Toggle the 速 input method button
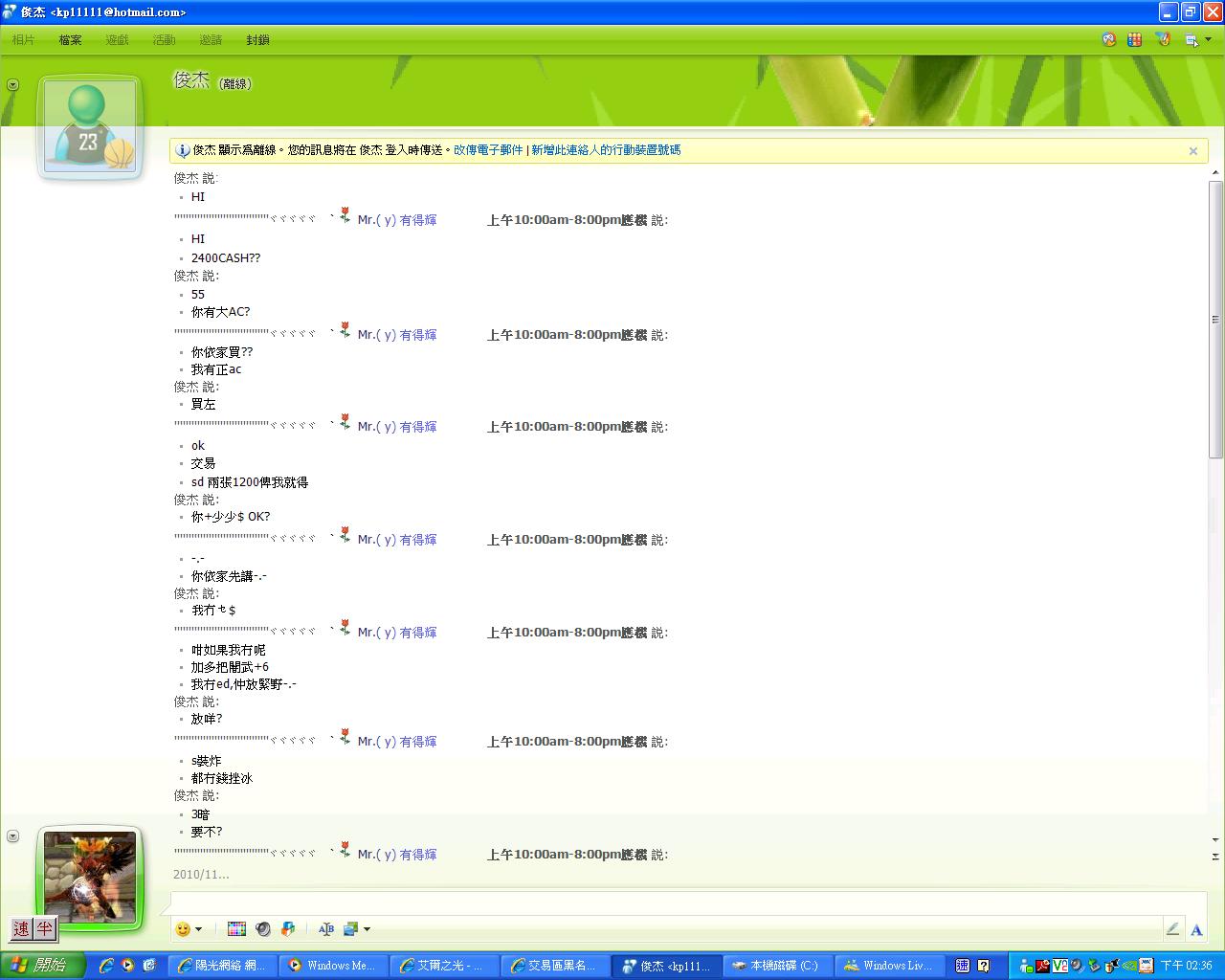 coord(21,928)
